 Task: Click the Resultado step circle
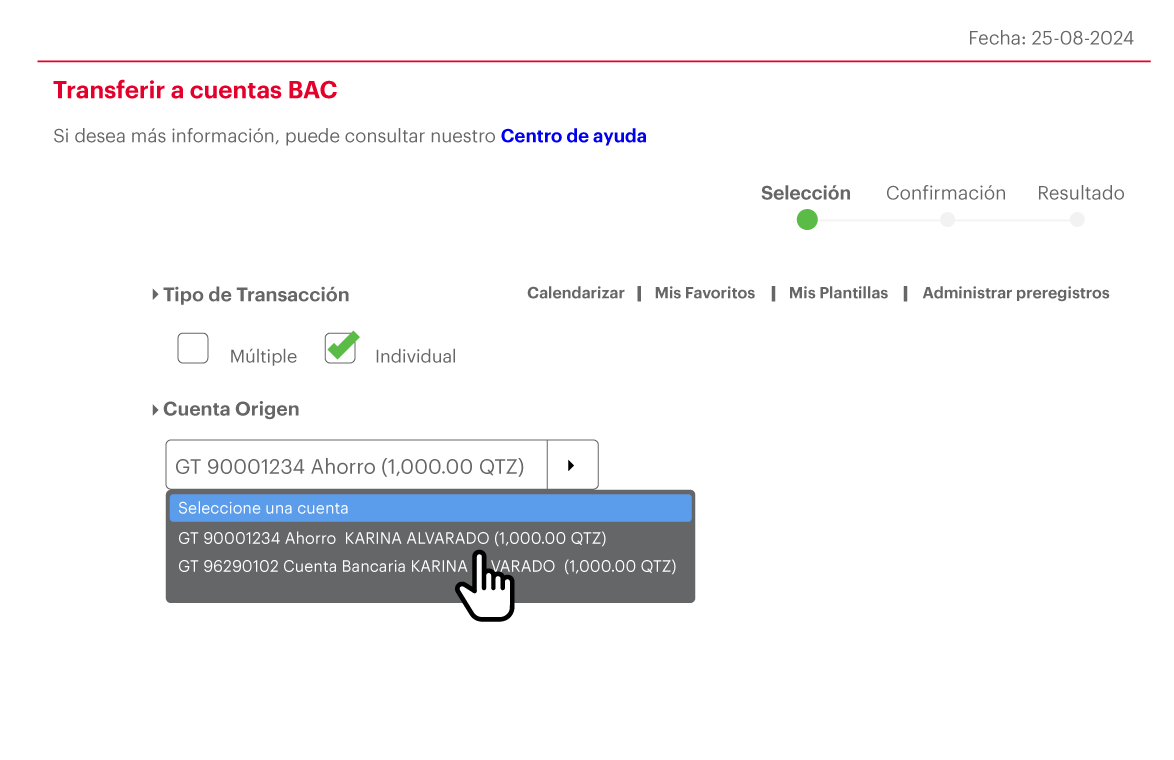point(1077,219)
